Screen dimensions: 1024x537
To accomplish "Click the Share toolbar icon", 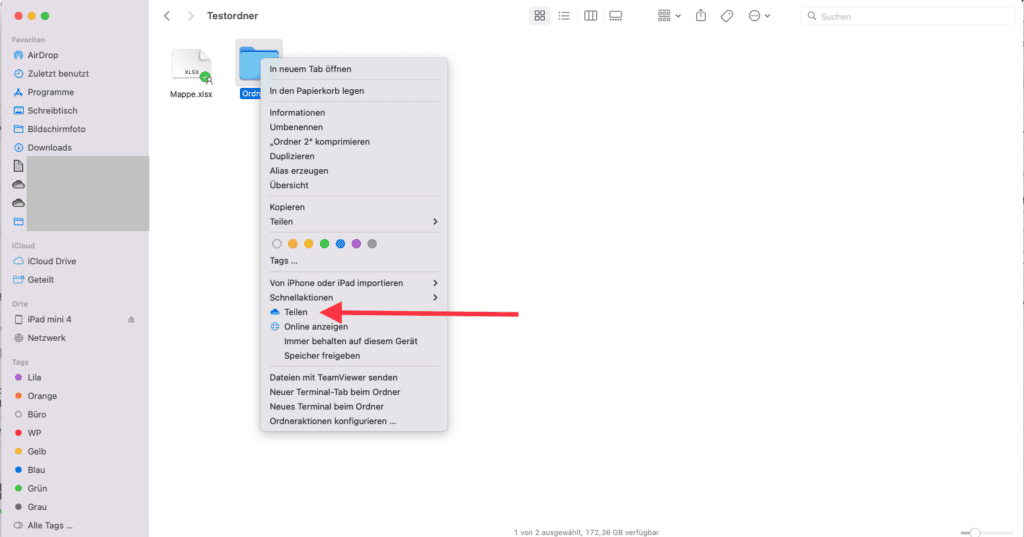I will click(x=701, y=16).
